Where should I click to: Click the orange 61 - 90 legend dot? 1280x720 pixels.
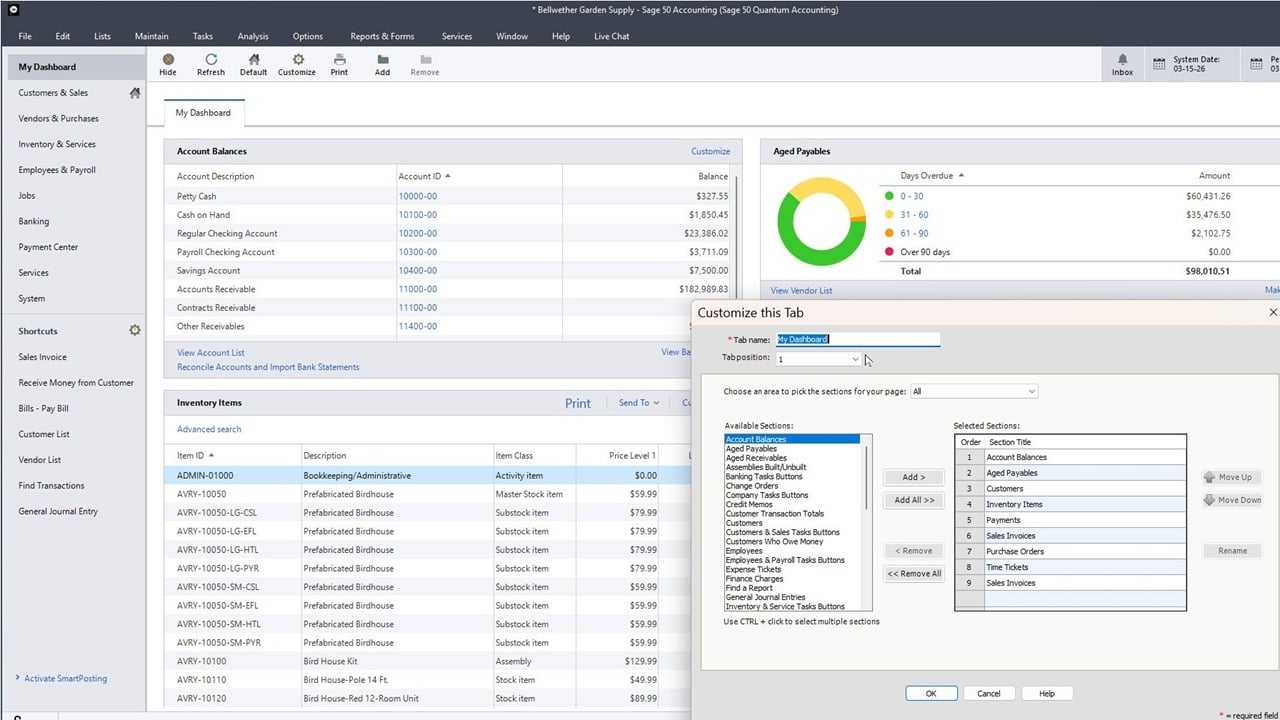point(889,233)
